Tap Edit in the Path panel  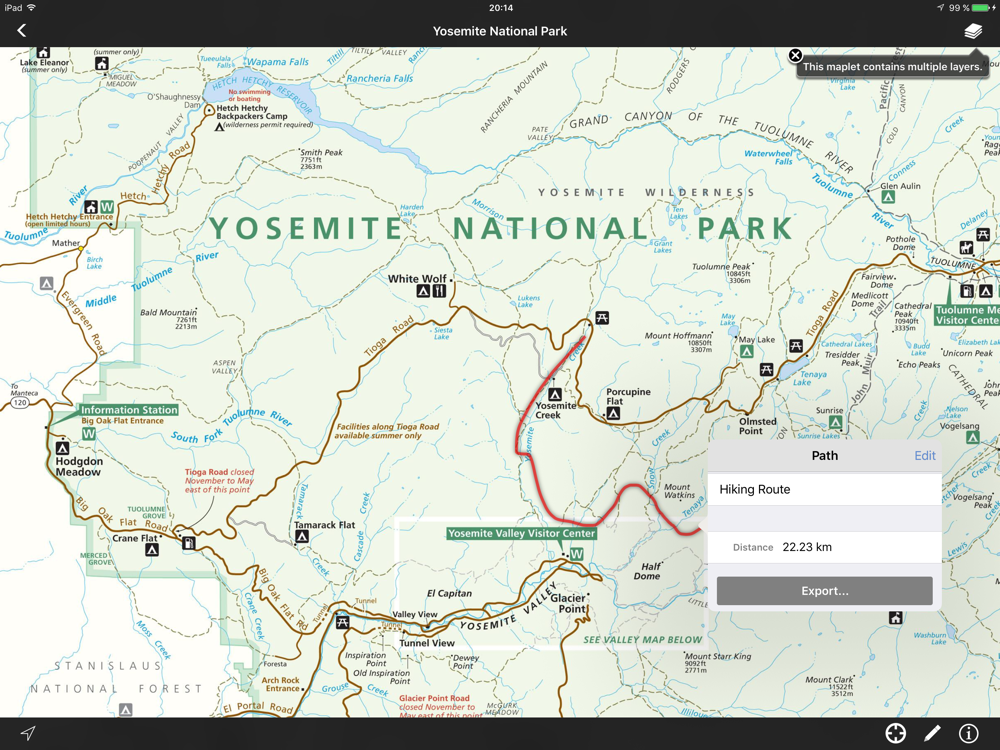(x=925, y=455)
